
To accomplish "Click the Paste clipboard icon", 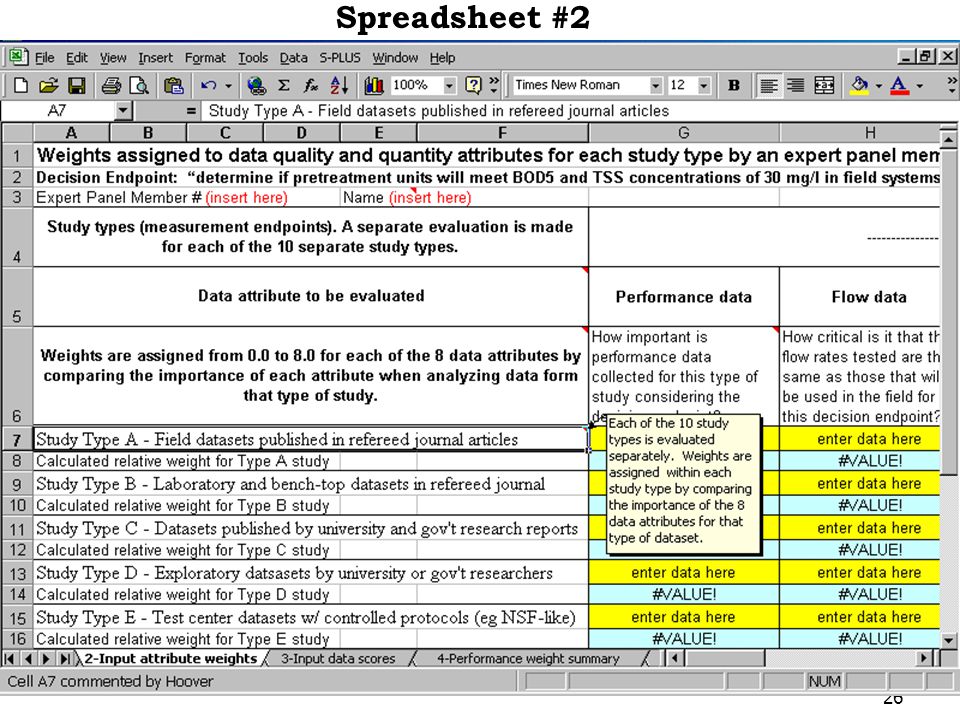I will (x=174, y=85).
